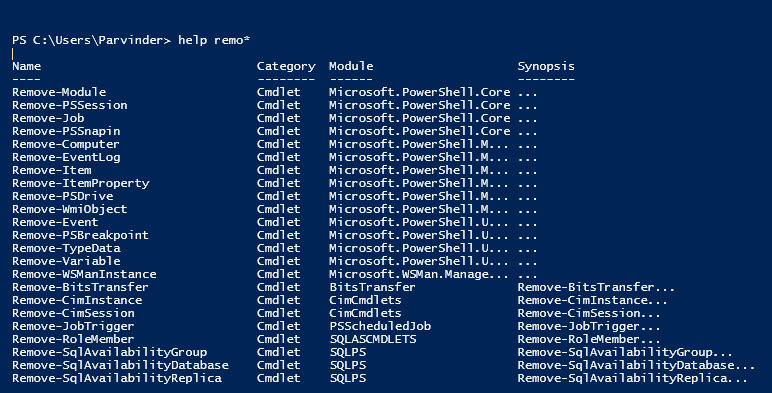The image size is (772, 393).
Task: Click the help remo* command text
Action: (x=214, y=40)
